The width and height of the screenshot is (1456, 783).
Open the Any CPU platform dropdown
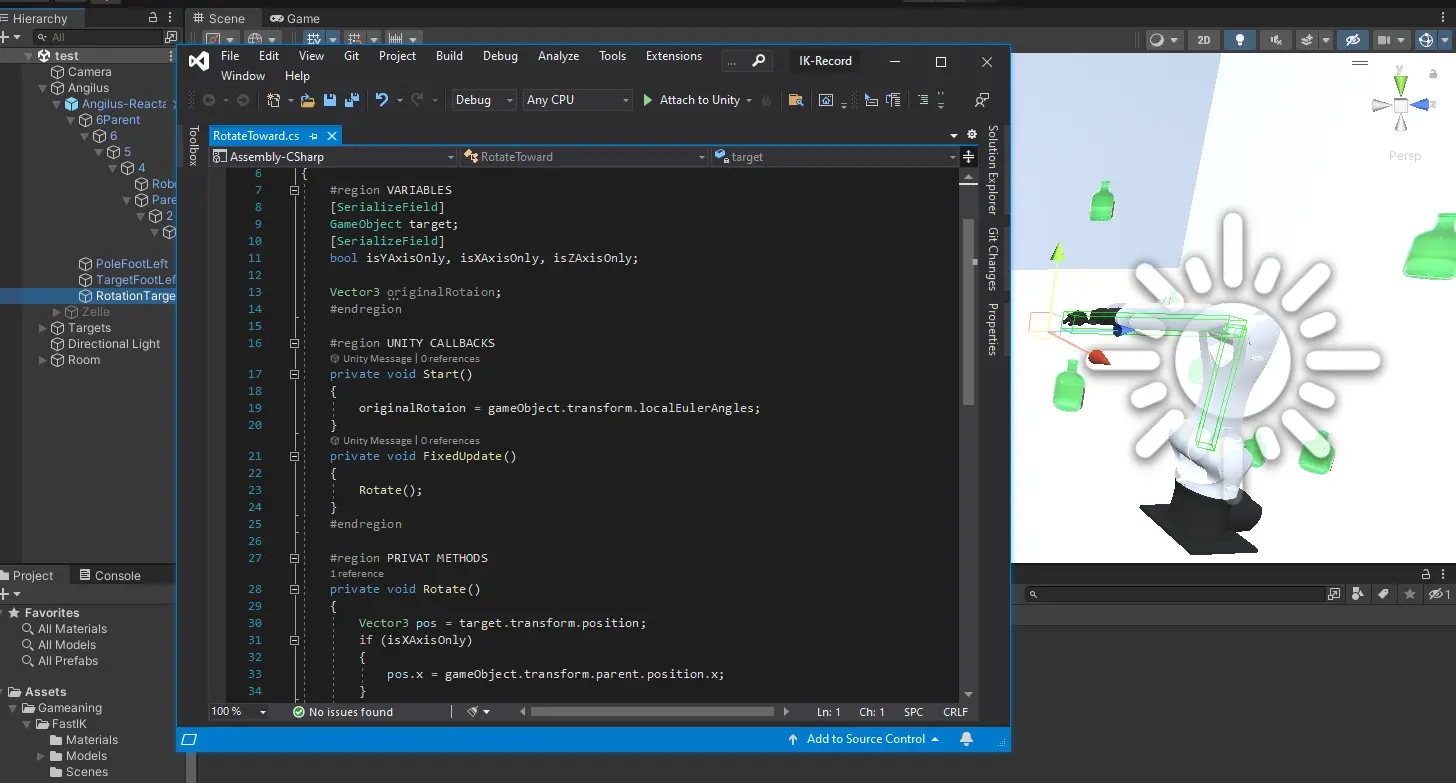[x=578, y=100]
